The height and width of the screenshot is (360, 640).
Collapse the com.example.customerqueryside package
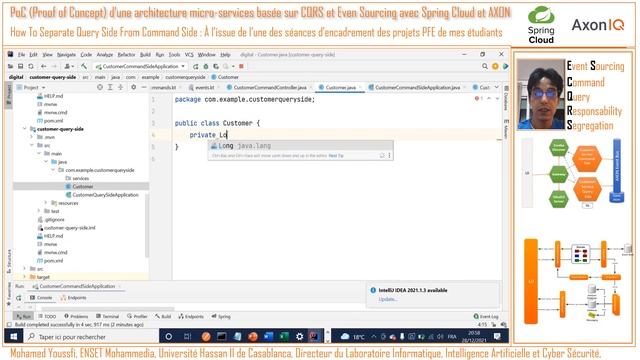click(53, 170)
